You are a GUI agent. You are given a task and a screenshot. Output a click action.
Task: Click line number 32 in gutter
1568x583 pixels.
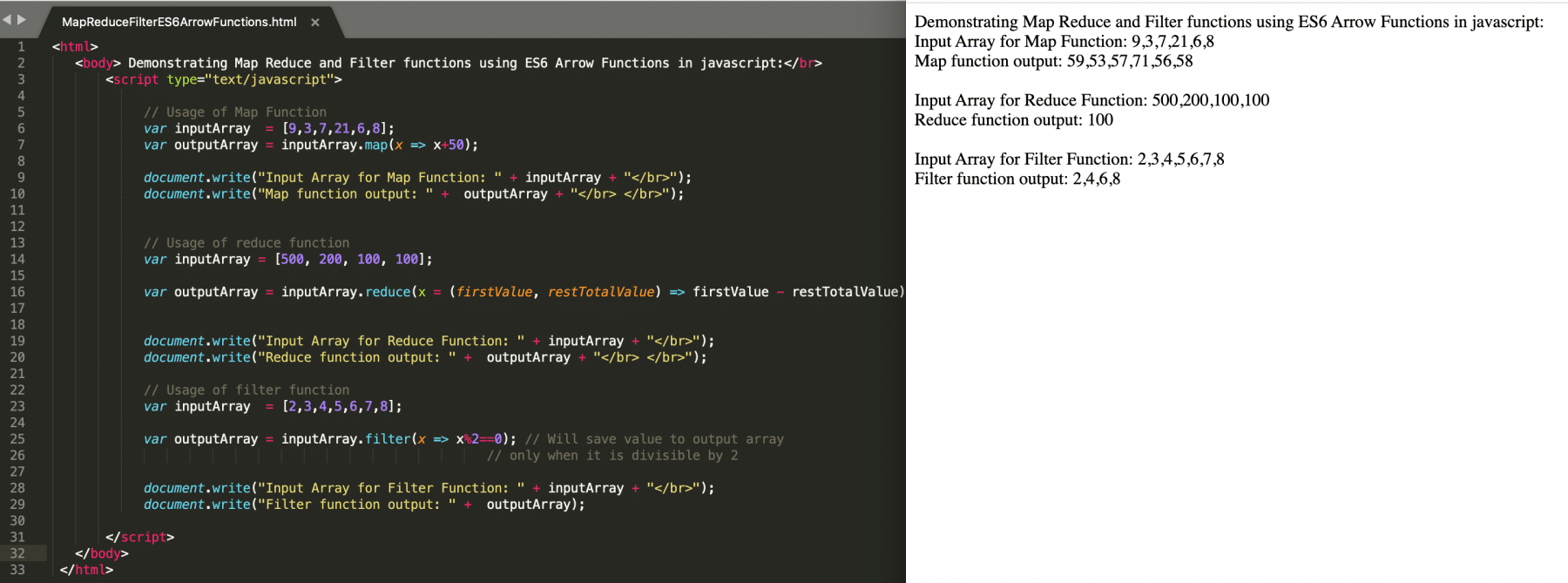[17, 553]
